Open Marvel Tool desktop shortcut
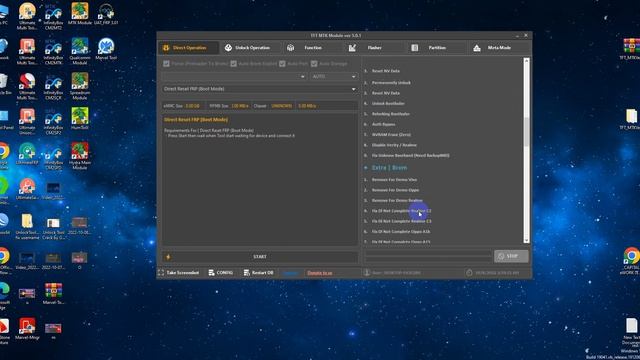640x360 pixels. point(106,49)
